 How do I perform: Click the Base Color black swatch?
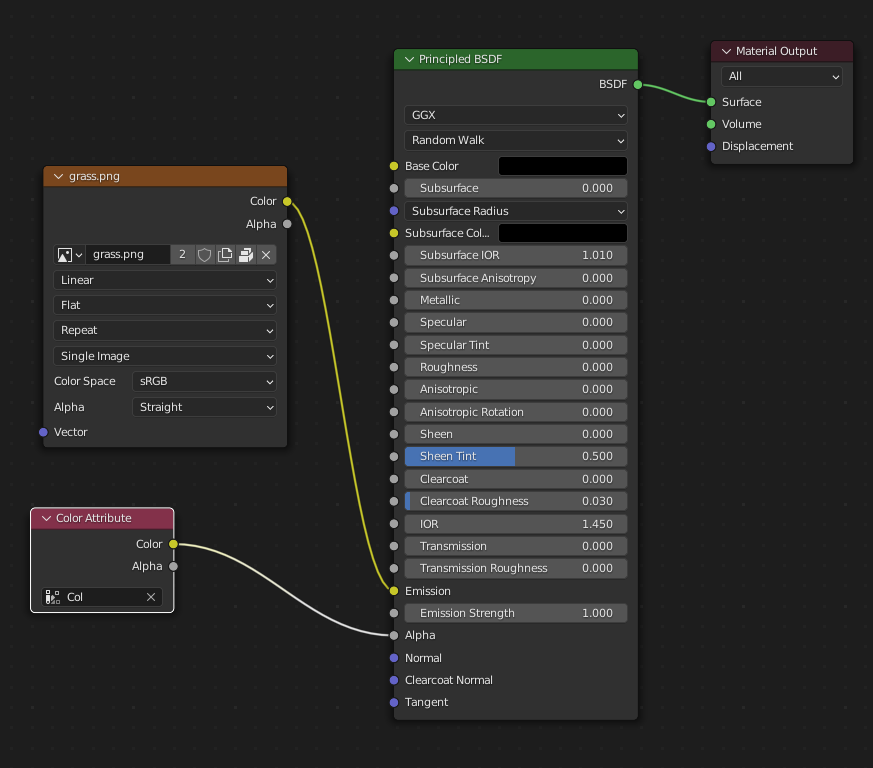coord(562,166)
